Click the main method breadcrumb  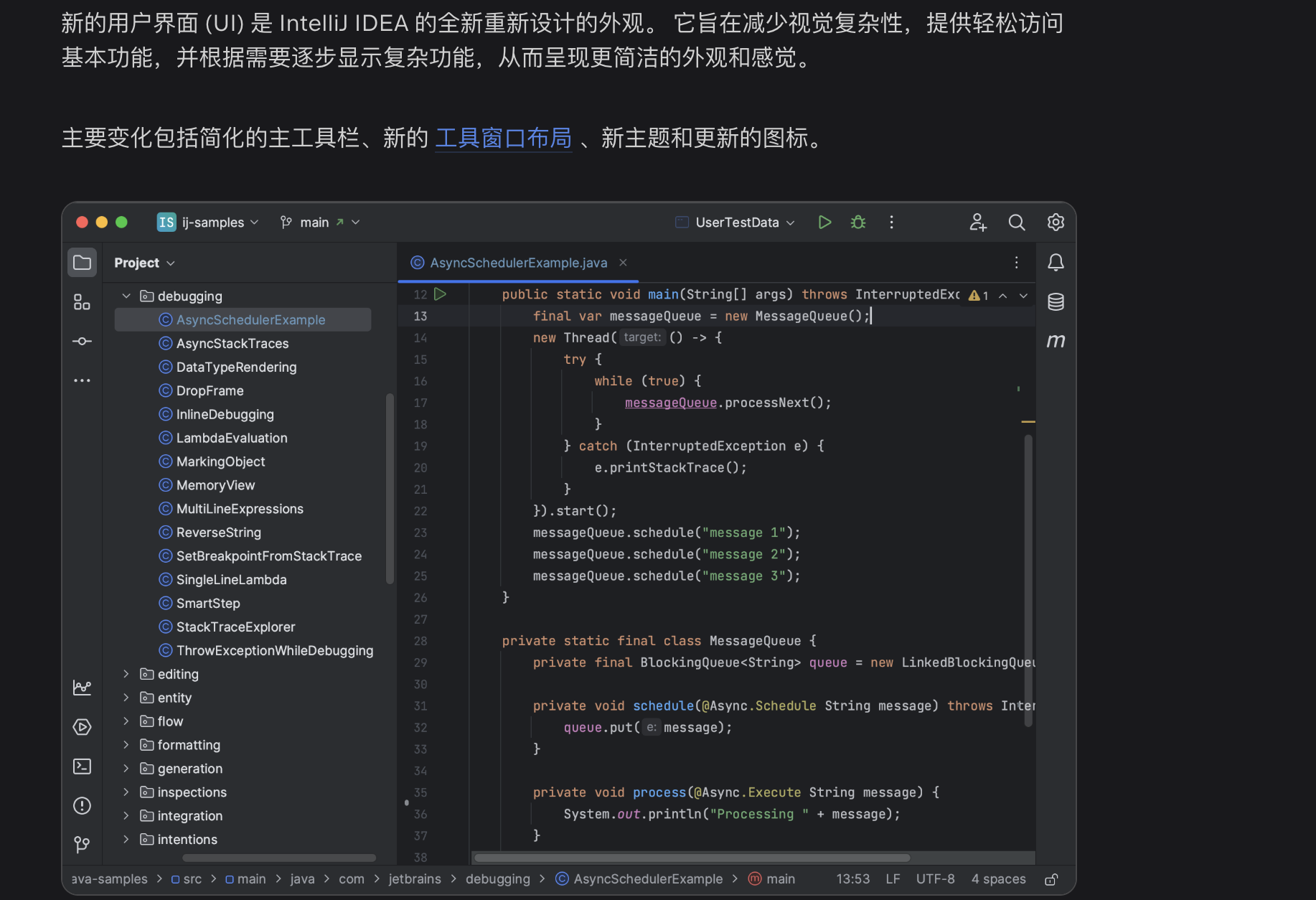click(771, 879)
